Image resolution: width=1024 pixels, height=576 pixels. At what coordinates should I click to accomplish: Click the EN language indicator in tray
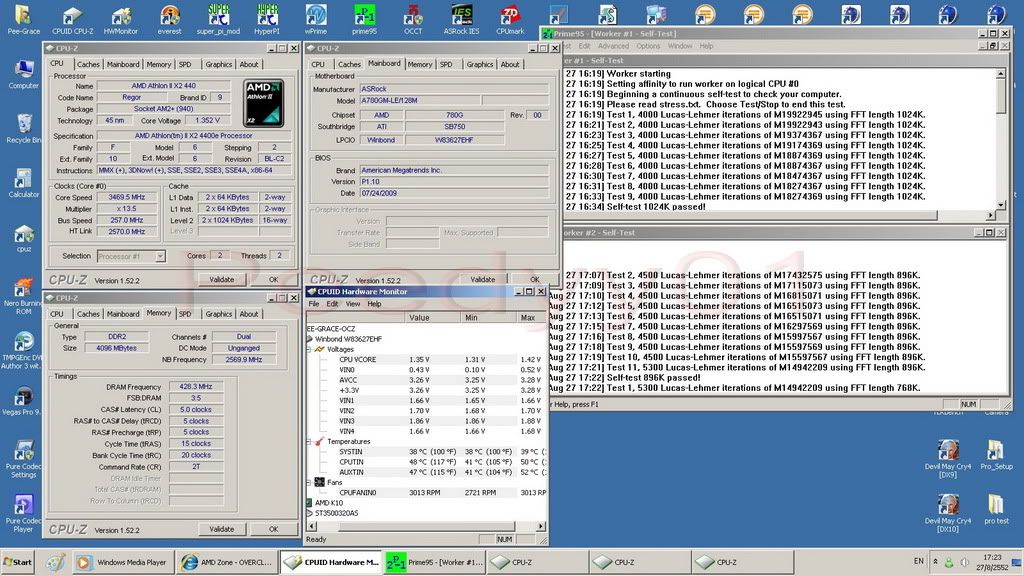[x=919, y=561]
